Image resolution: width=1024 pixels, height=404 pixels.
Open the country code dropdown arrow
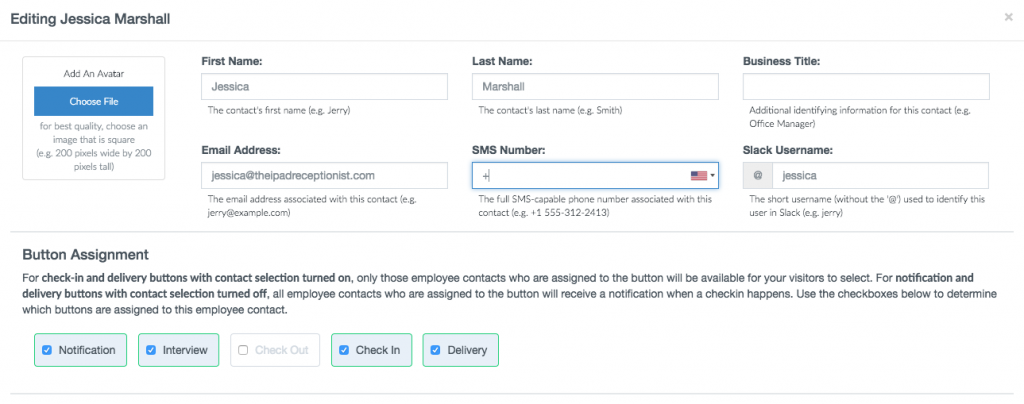tap(712, 176)
